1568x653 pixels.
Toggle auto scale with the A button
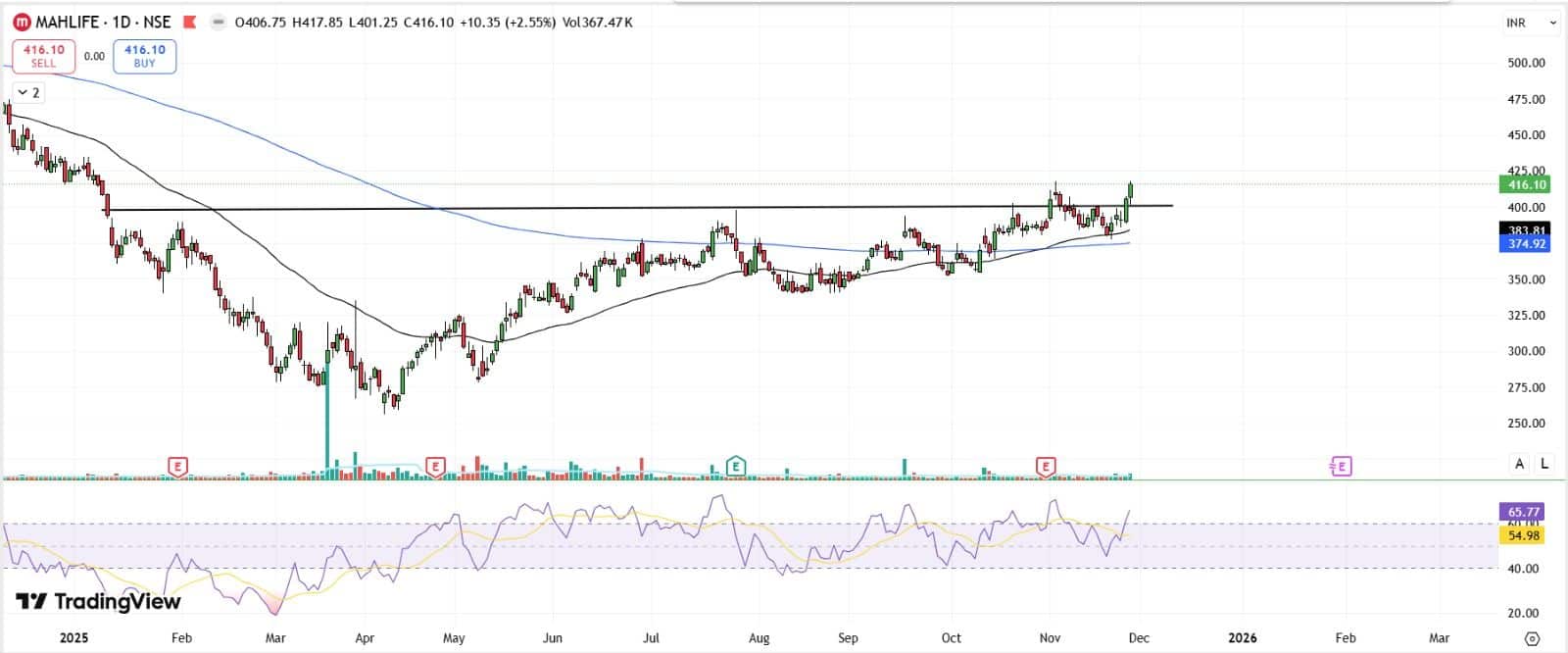pyautogui.click(x=1519, y=464)
